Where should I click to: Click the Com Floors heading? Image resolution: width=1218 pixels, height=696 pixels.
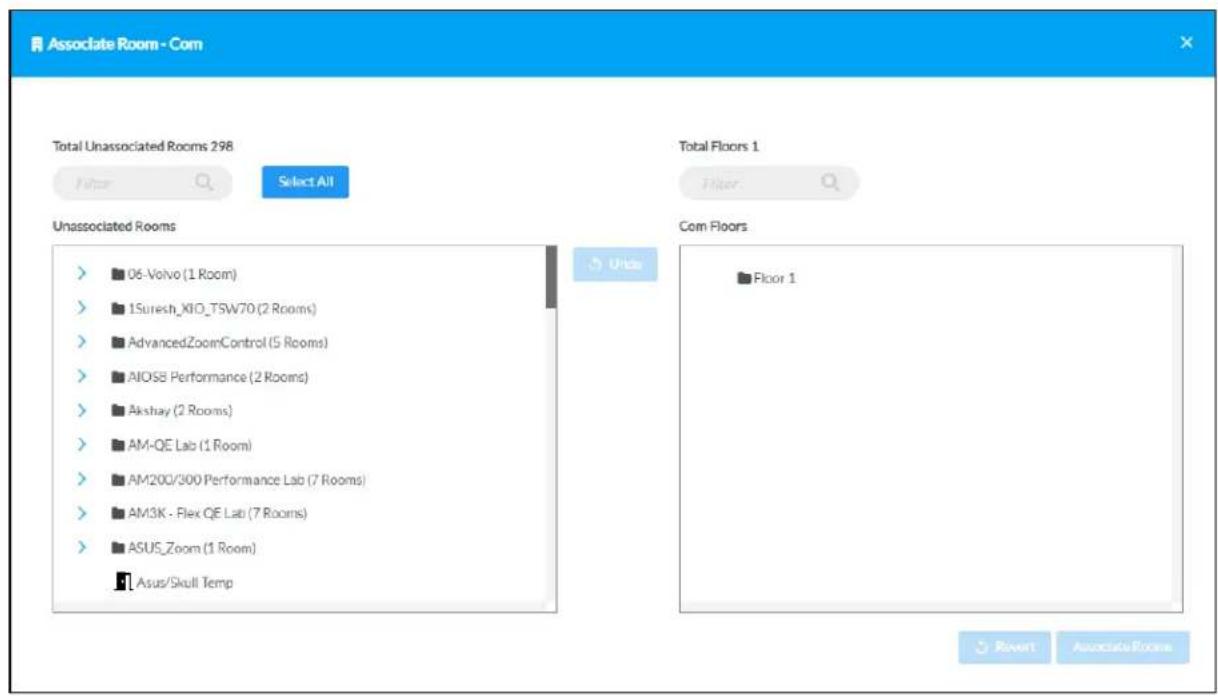[x=713, y=226]
